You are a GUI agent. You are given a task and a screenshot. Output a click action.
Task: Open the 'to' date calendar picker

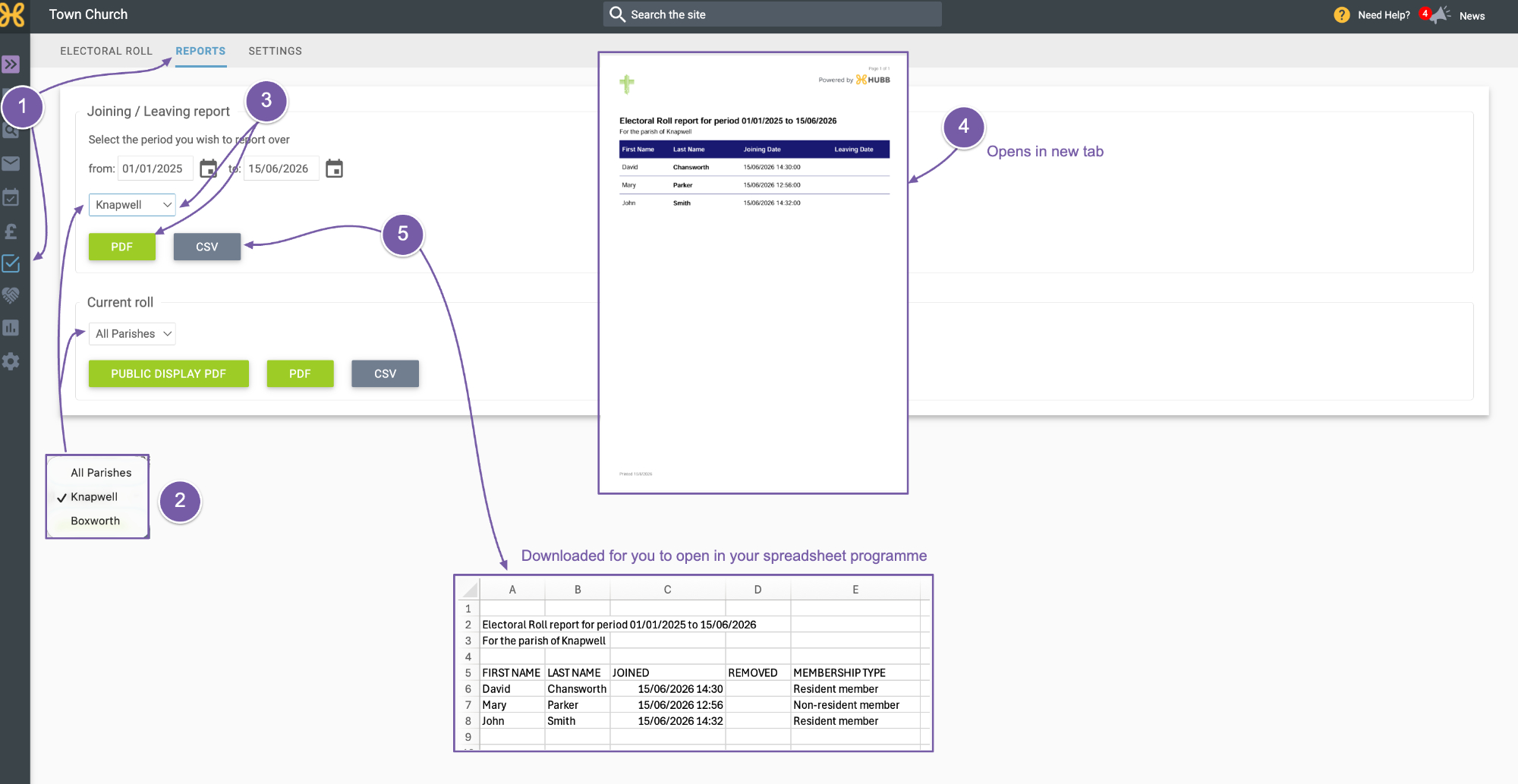tap(334, 168)
